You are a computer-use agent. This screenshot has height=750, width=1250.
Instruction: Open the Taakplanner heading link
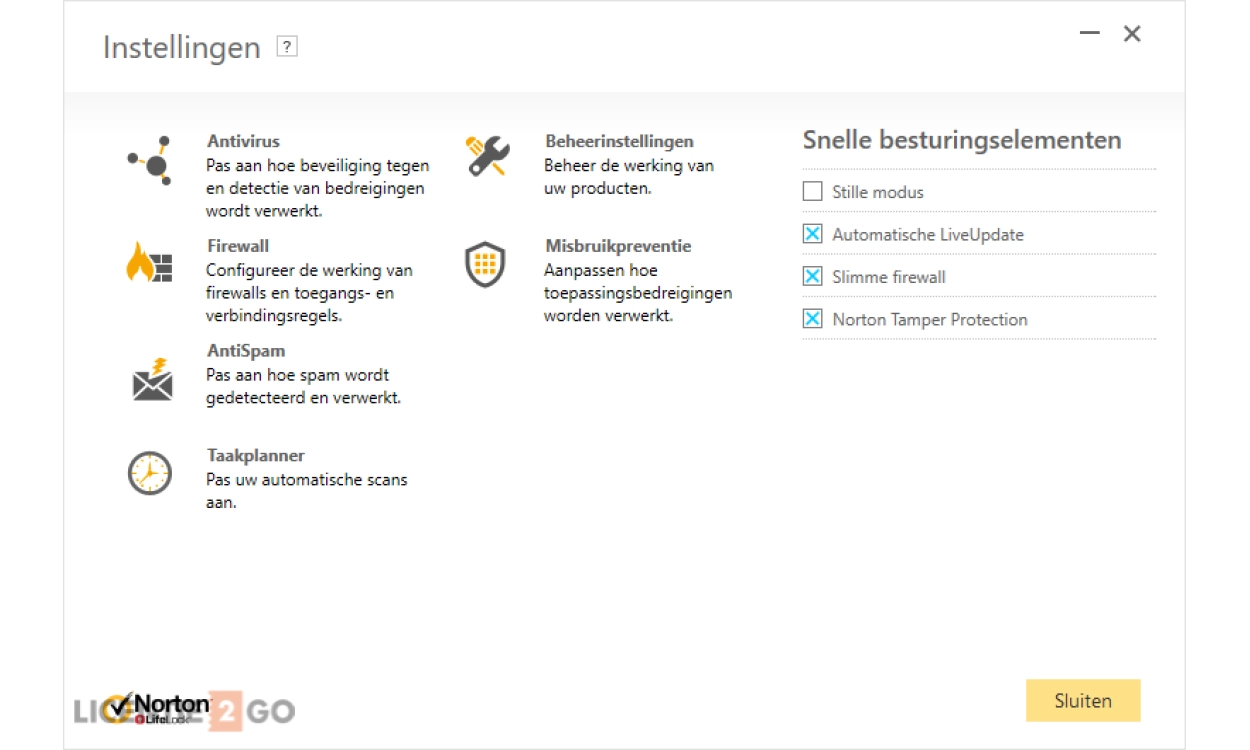[256, 456]
